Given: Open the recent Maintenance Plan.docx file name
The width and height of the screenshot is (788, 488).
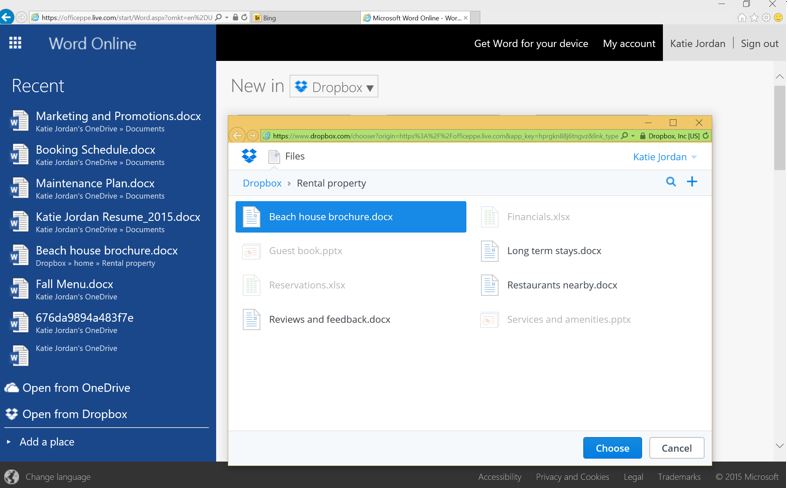Looking at the screenshot, I should point(95,183).
